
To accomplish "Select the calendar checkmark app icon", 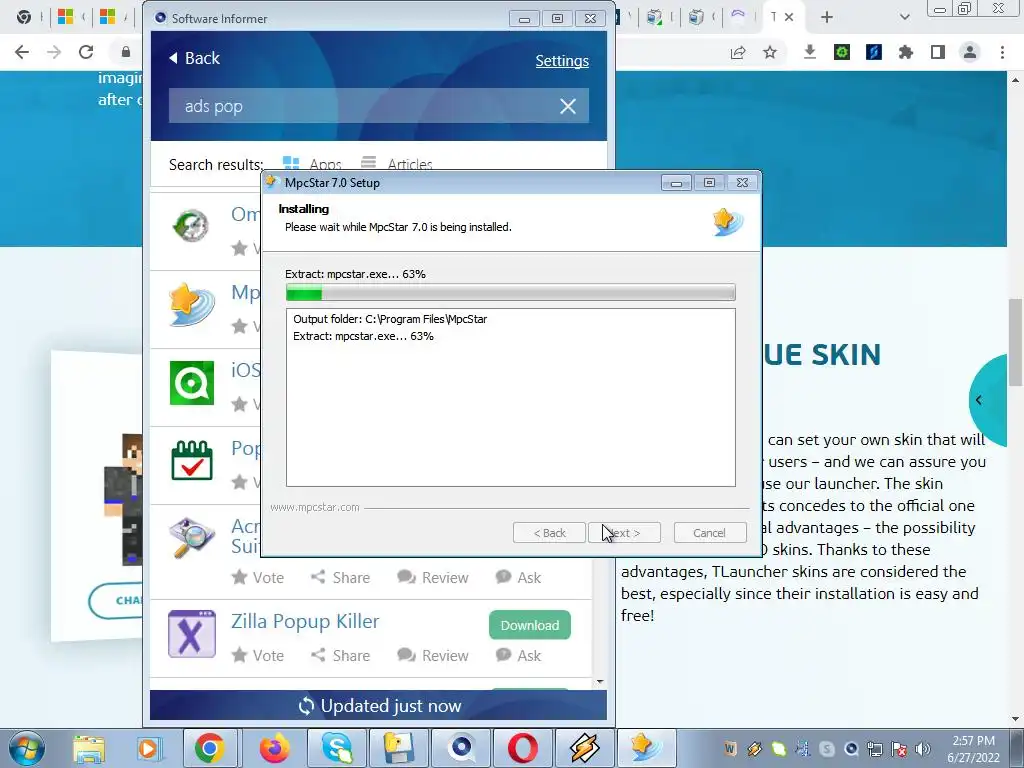I will (191, 460).
